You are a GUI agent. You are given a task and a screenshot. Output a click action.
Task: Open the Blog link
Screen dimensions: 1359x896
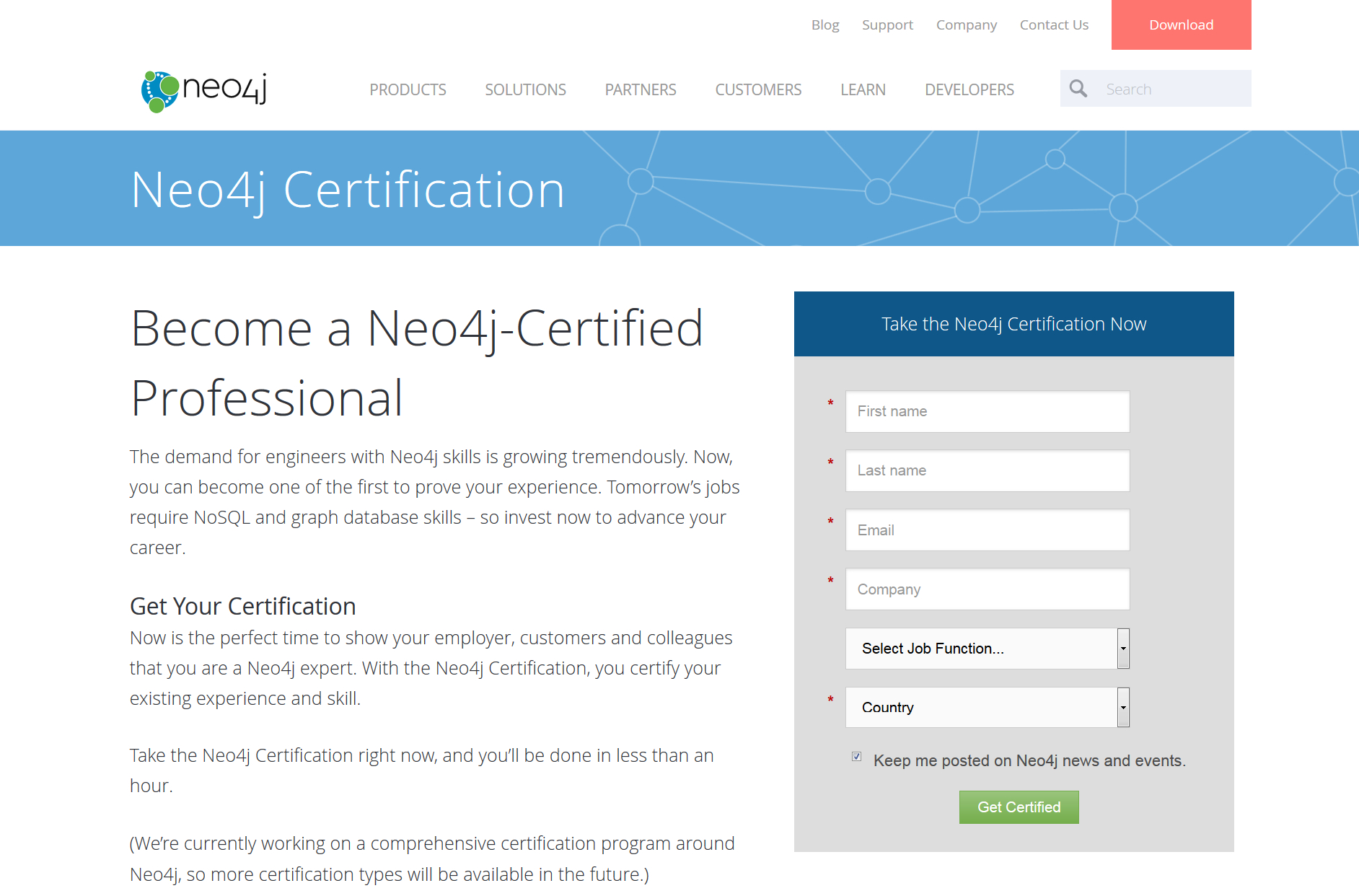825,25
